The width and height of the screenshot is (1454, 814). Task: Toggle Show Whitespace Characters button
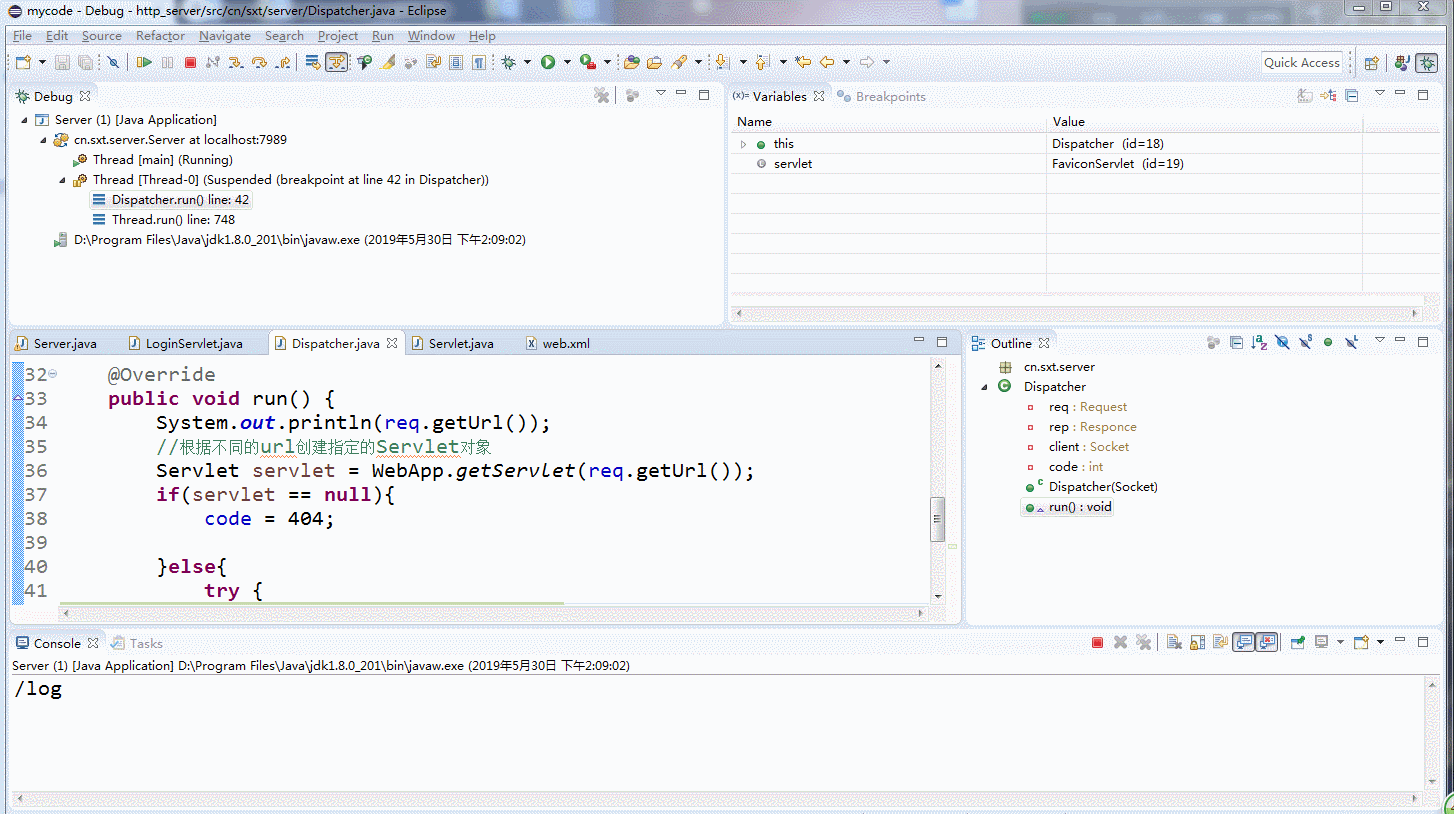[479, 62]
